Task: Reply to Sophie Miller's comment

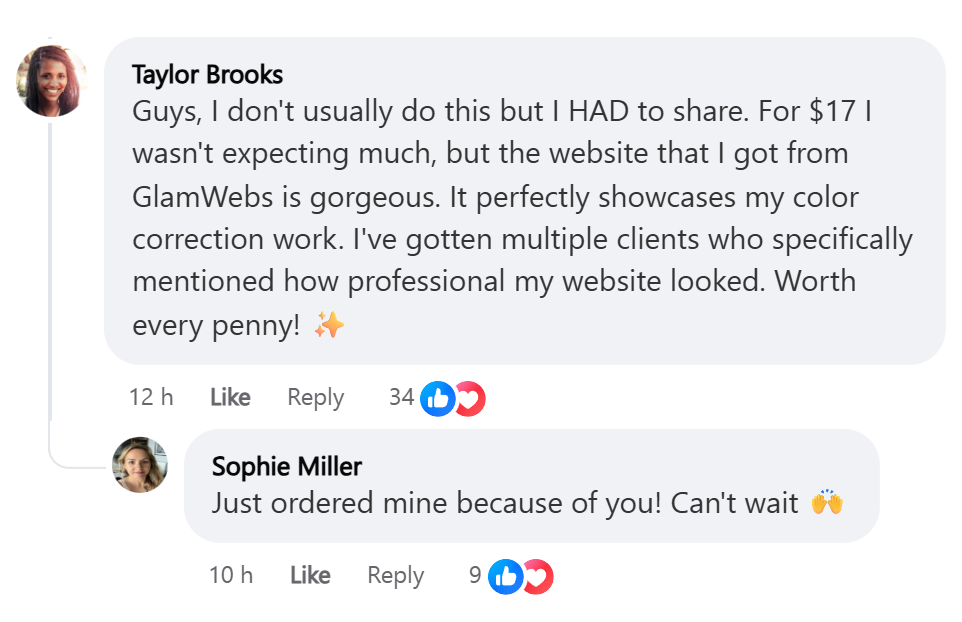Action: point(395,576)
